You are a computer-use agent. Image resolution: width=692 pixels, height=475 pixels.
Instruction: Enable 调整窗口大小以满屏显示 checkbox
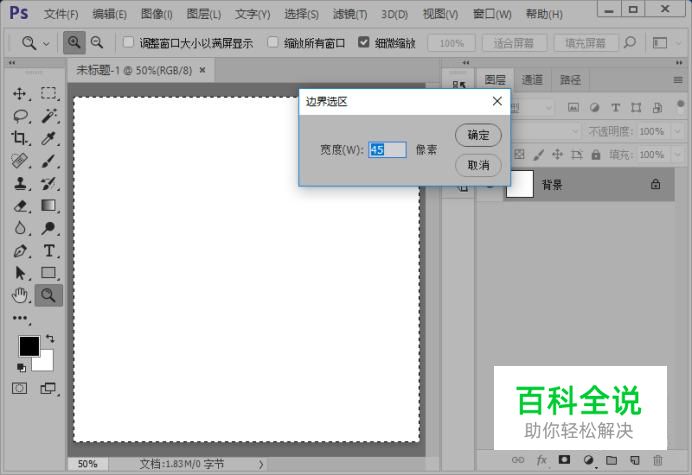[x=128, y=42]
